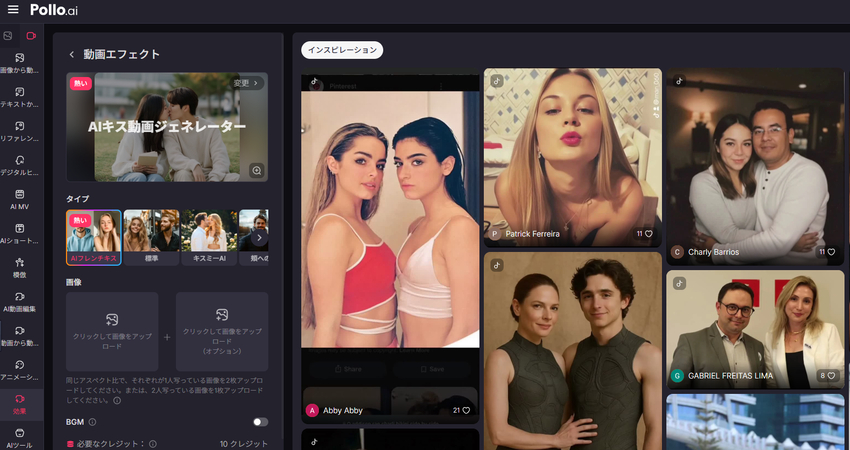Viewport: 850px width, 450px height.
Task: Go back using arrow beside 動画エフェクト
Action: (72, 54)
